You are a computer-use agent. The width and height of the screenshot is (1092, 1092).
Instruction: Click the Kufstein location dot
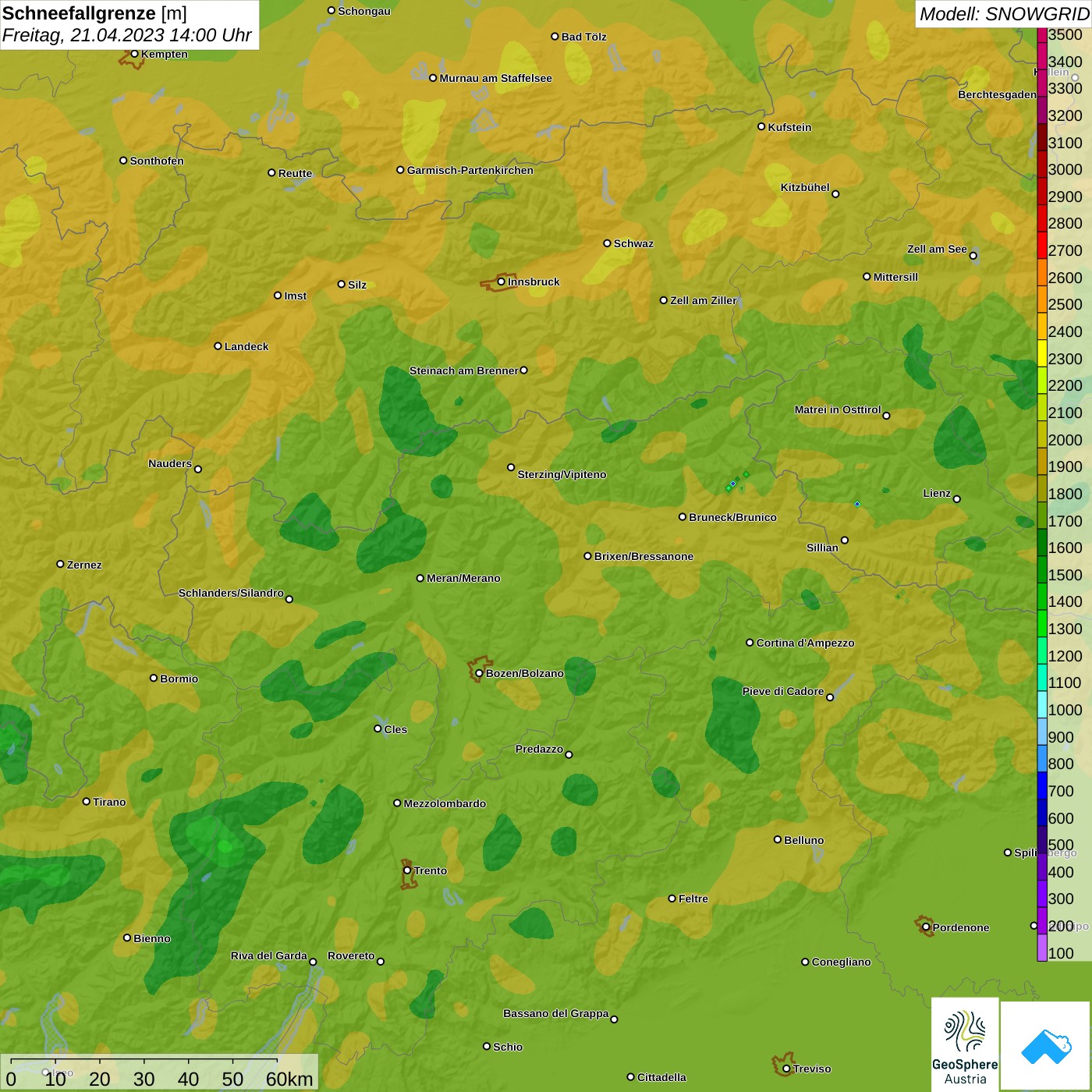[x=761, y=126]
